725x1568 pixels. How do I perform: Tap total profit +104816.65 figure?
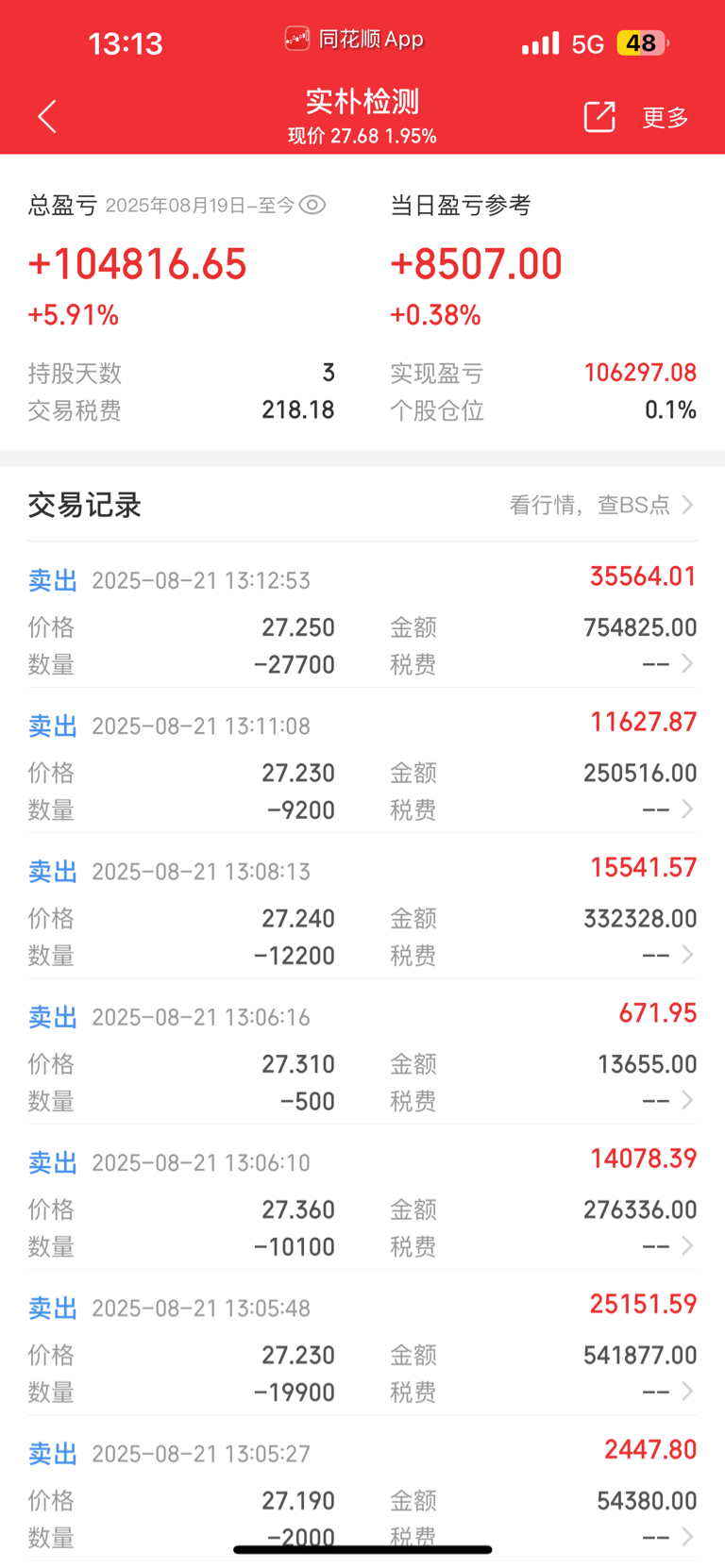(138, 263)
